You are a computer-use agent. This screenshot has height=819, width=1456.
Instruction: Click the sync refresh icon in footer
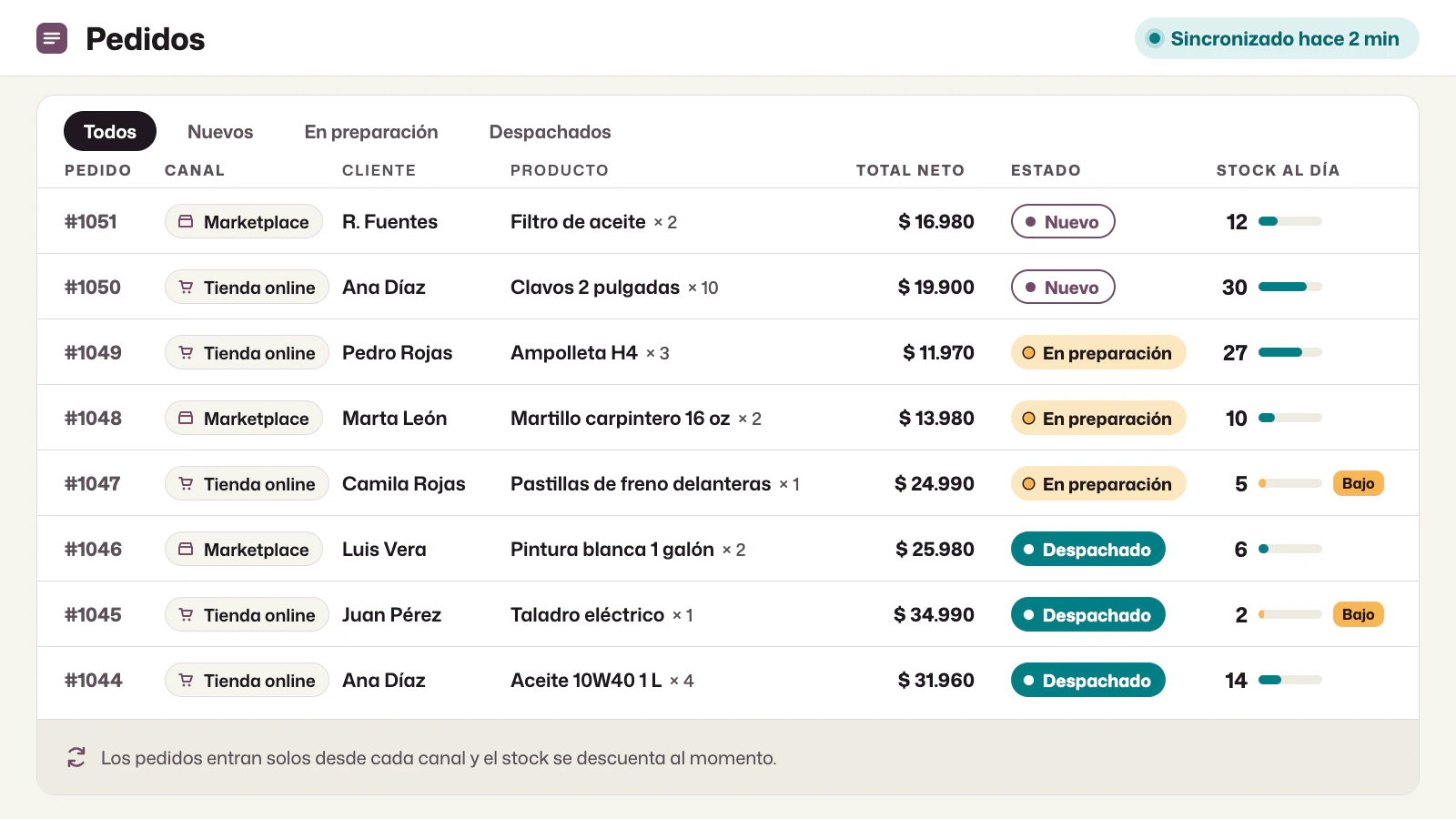point(76,757)
